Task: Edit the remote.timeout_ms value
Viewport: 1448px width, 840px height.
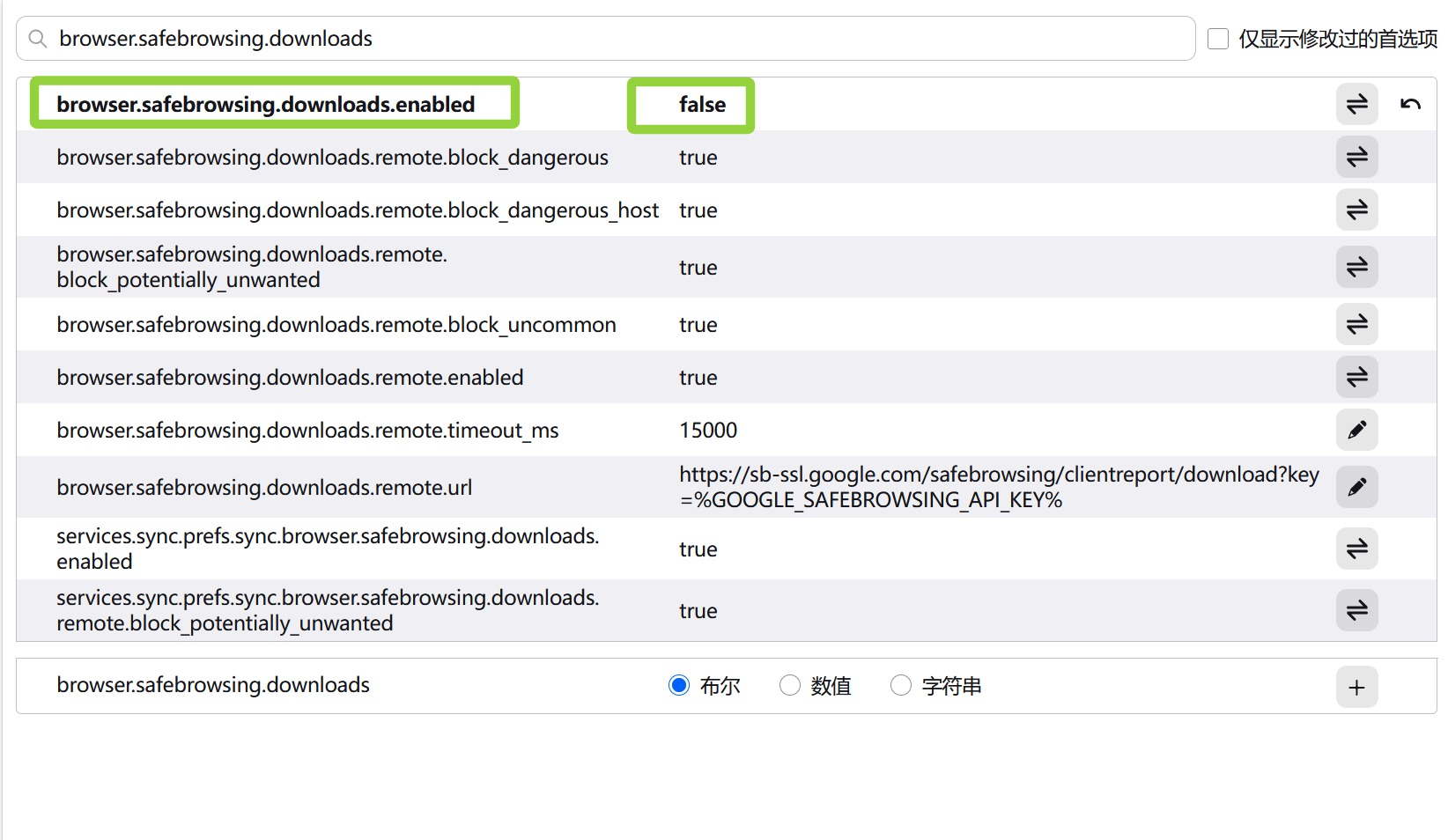Action: pyautogui.click(x=1356, y=430)
